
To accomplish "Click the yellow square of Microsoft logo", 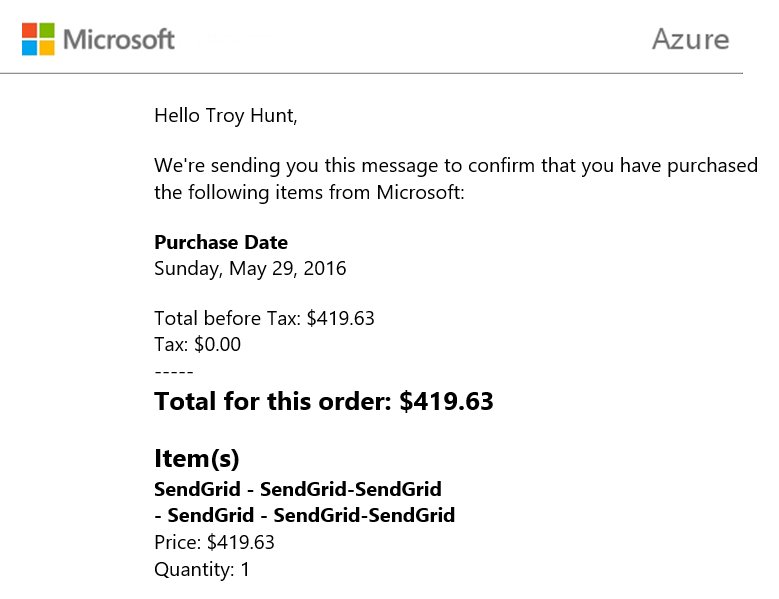I will [47, 48].
